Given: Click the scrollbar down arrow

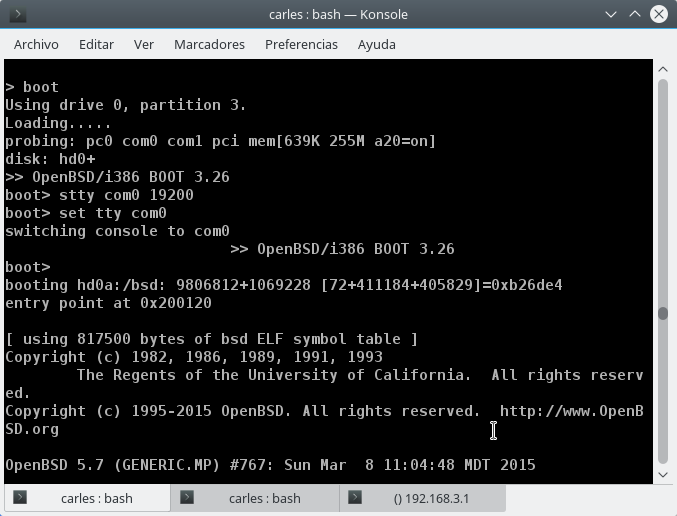Looking at the screenshot, I should click(x=663, y=475).
